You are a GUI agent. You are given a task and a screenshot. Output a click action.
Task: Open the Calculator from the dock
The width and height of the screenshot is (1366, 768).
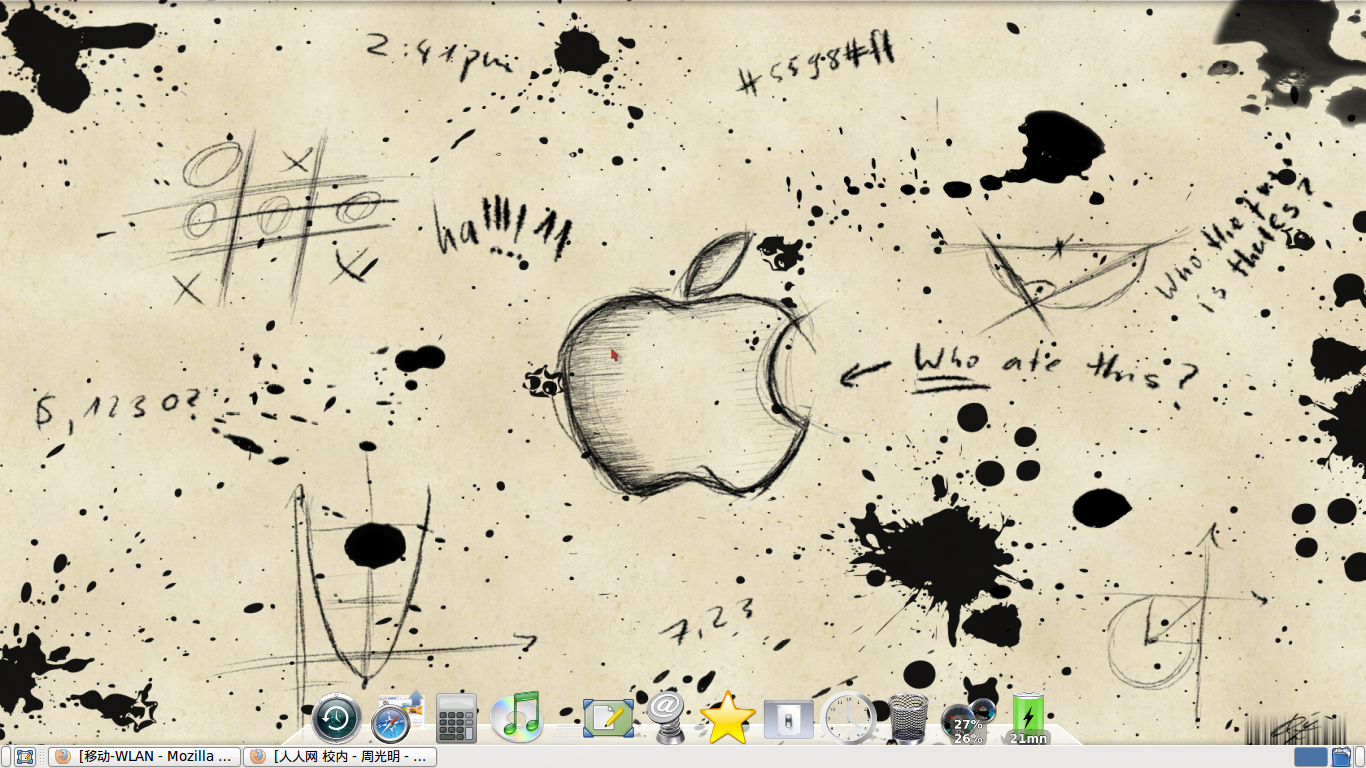click(x=456, y=718)
